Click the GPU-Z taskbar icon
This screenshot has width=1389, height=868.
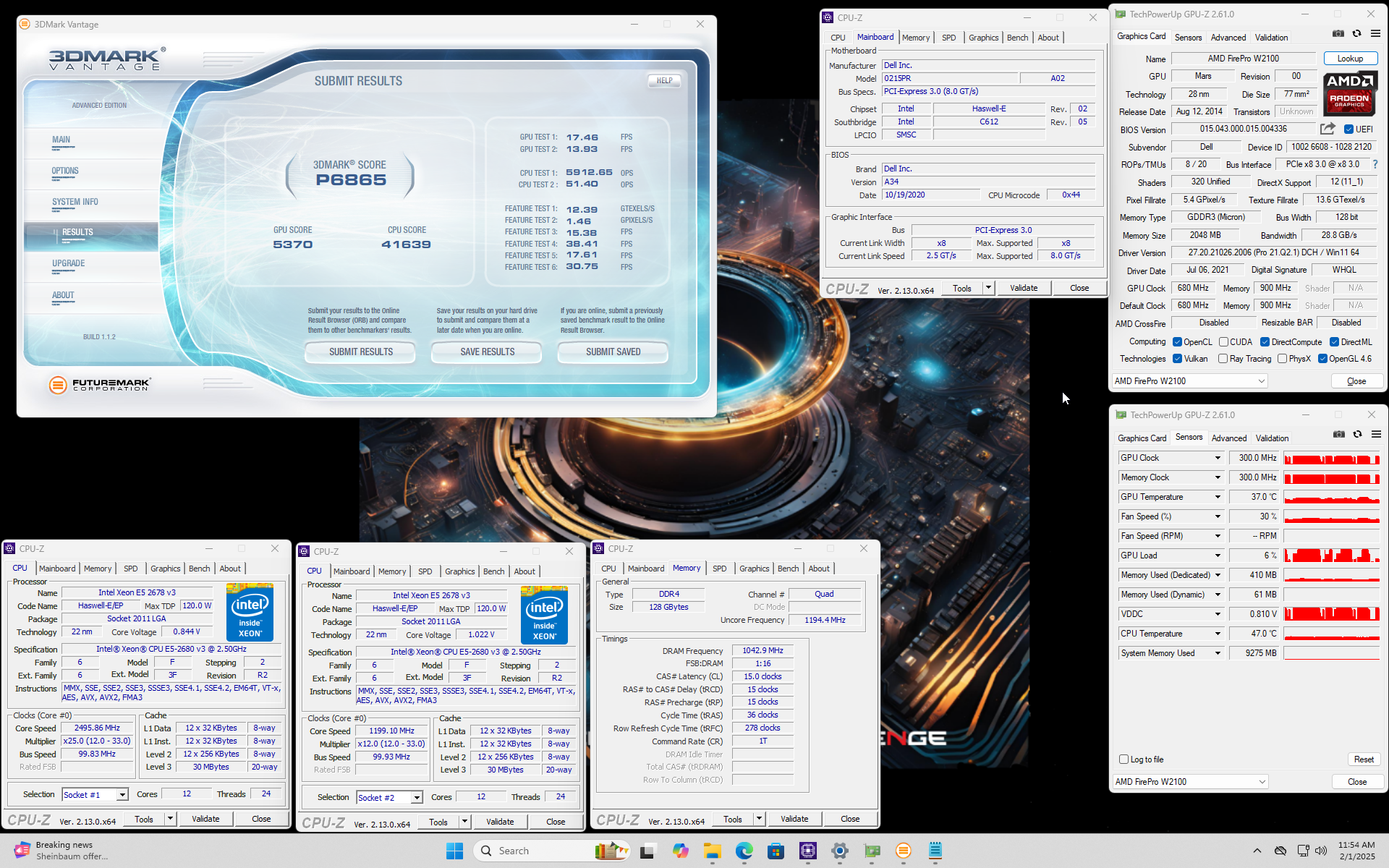[x=872, y=851]
